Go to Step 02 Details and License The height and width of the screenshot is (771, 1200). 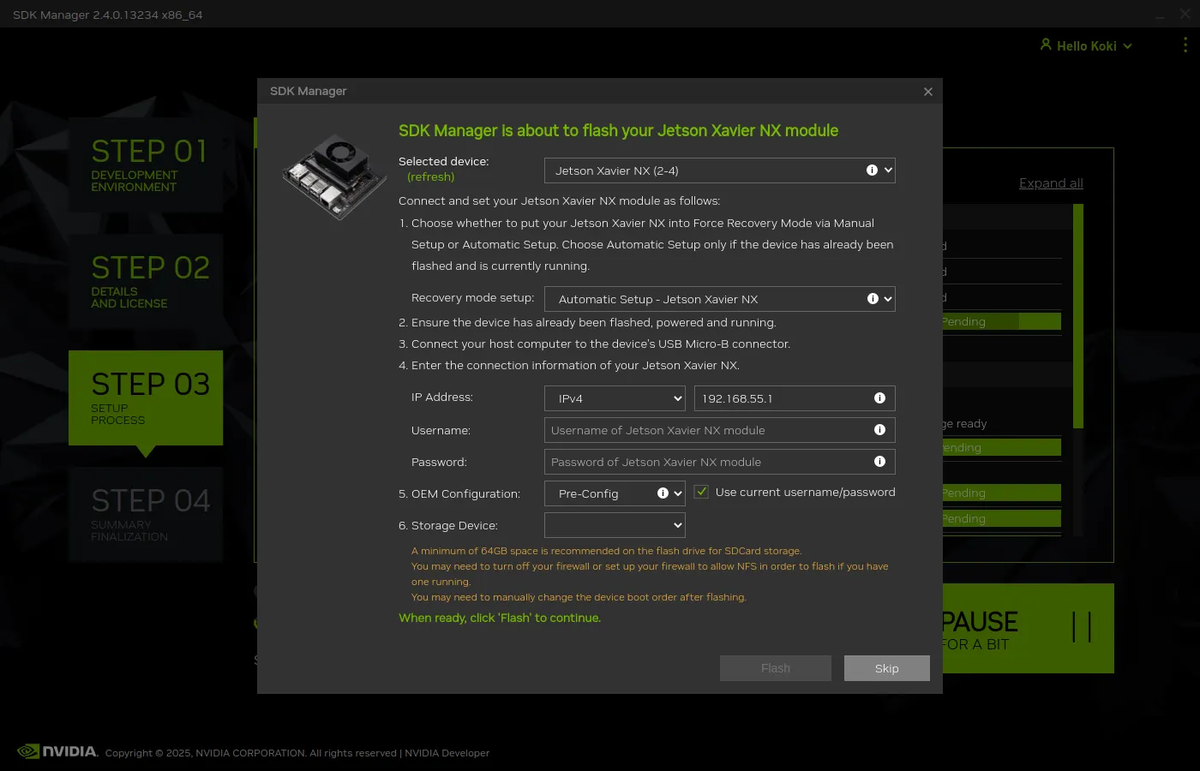(146, 281)
